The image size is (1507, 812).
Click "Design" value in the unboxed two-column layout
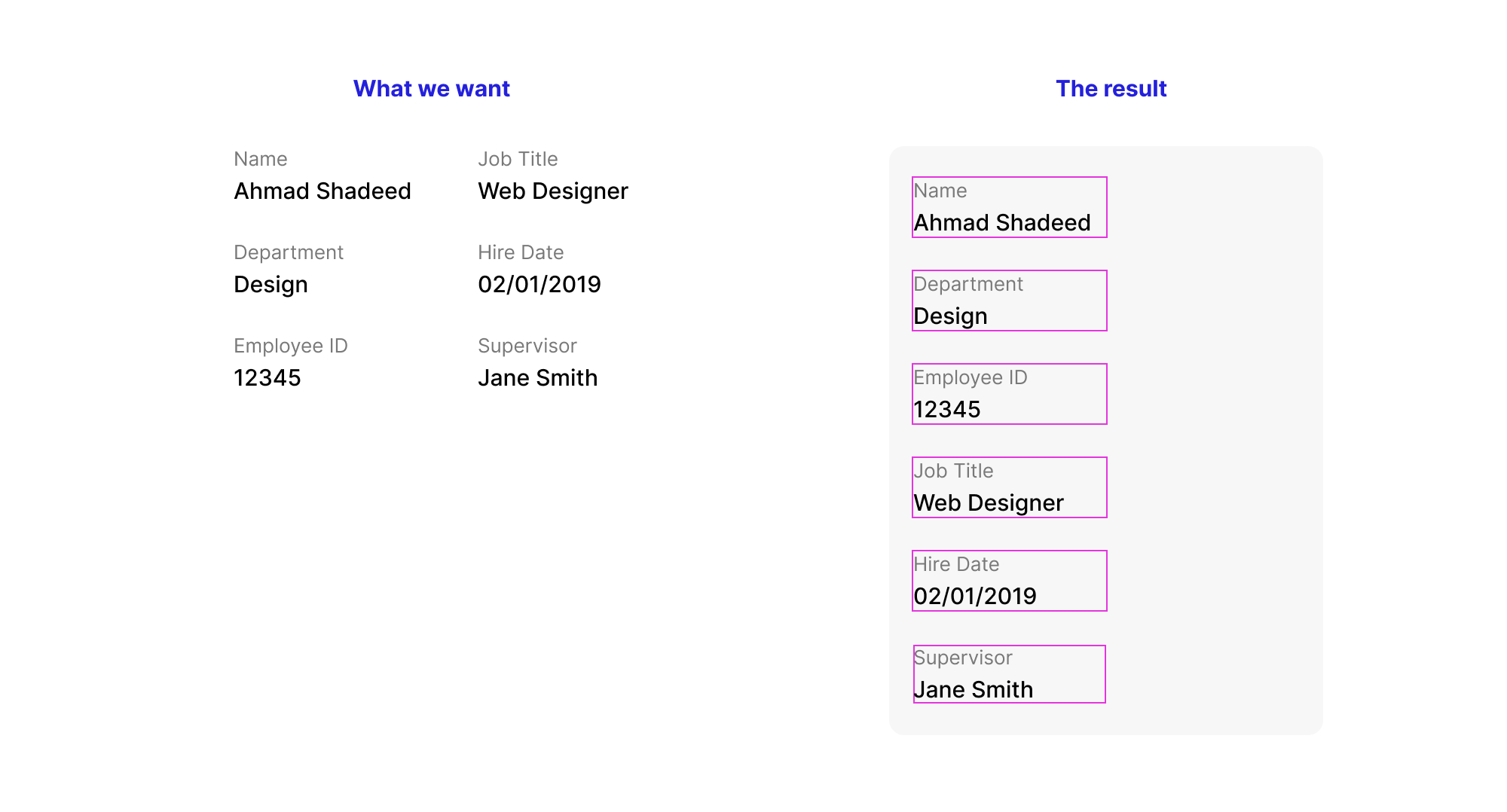[x=271, y=285]
